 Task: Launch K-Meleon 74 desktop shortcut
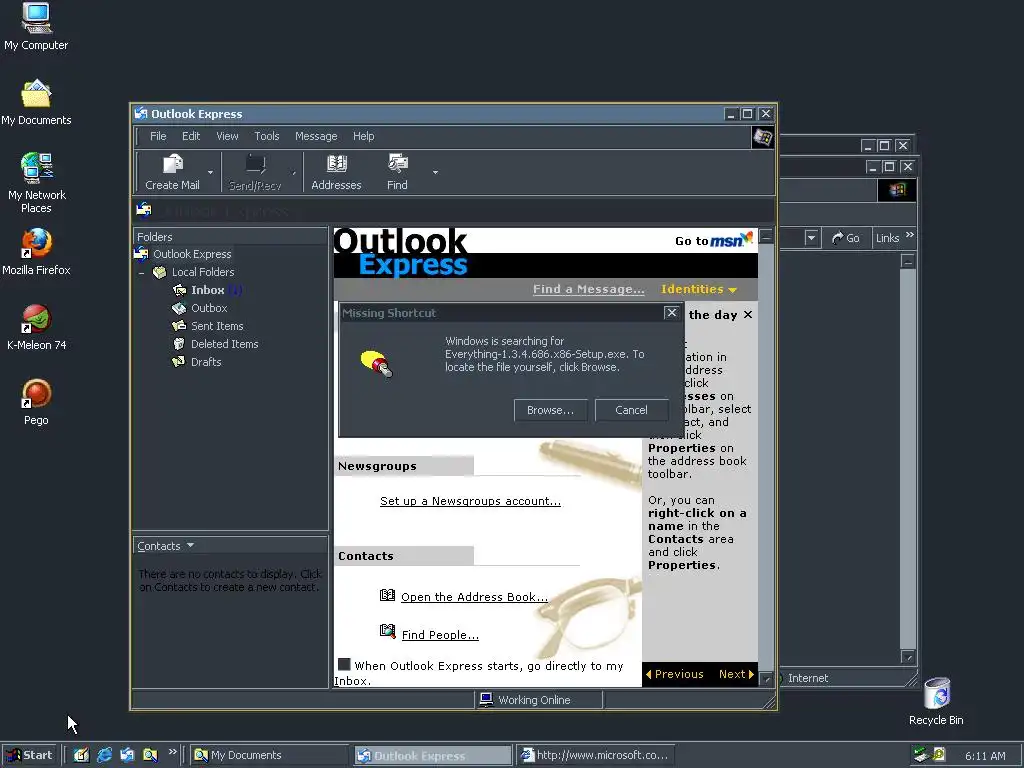point(36,327)
